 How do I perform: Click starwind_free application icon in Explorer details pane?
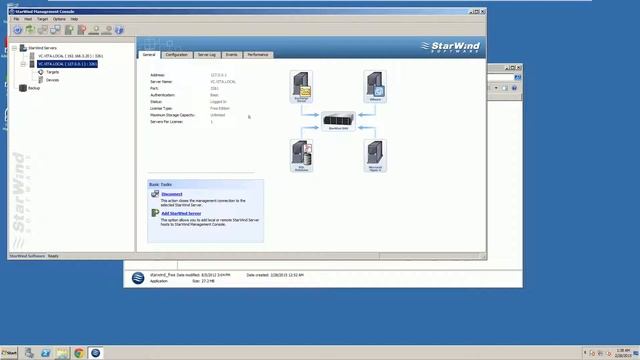point(138,278)
